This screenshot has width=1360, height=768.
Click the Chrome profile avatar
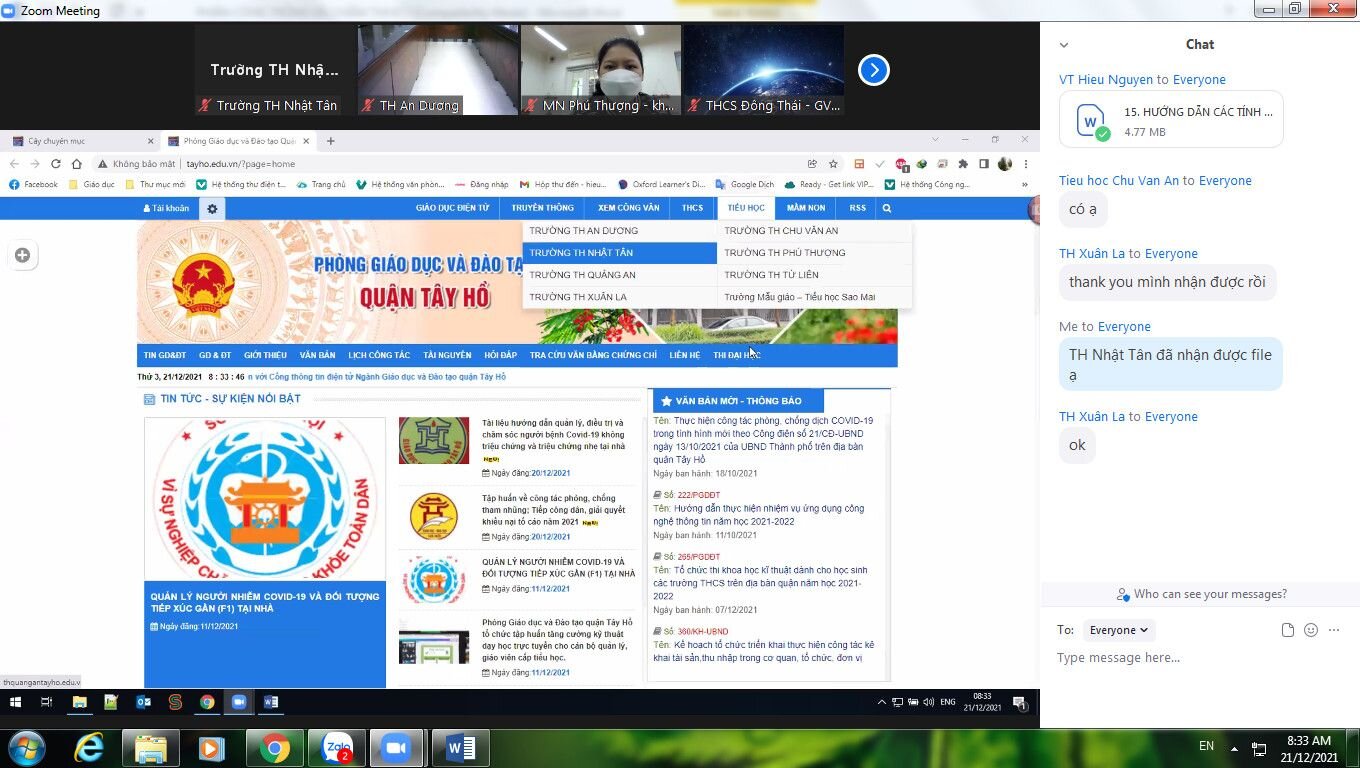click(x=1005, y=163)
